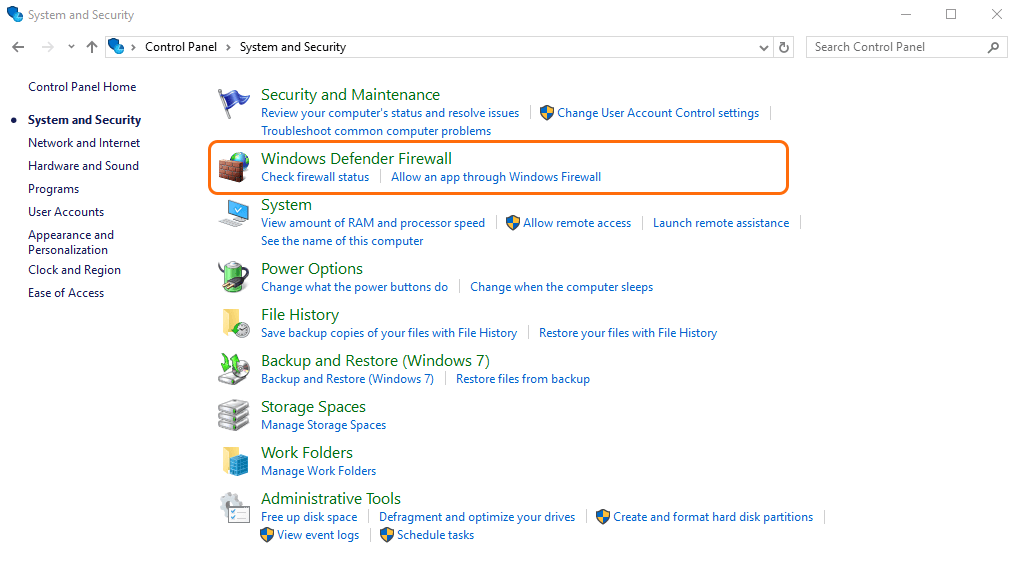Viewport: 1018px width, 576px height.
Task: Select the System monitor icon
Action: pyautogui.click(x=233, y=213)
